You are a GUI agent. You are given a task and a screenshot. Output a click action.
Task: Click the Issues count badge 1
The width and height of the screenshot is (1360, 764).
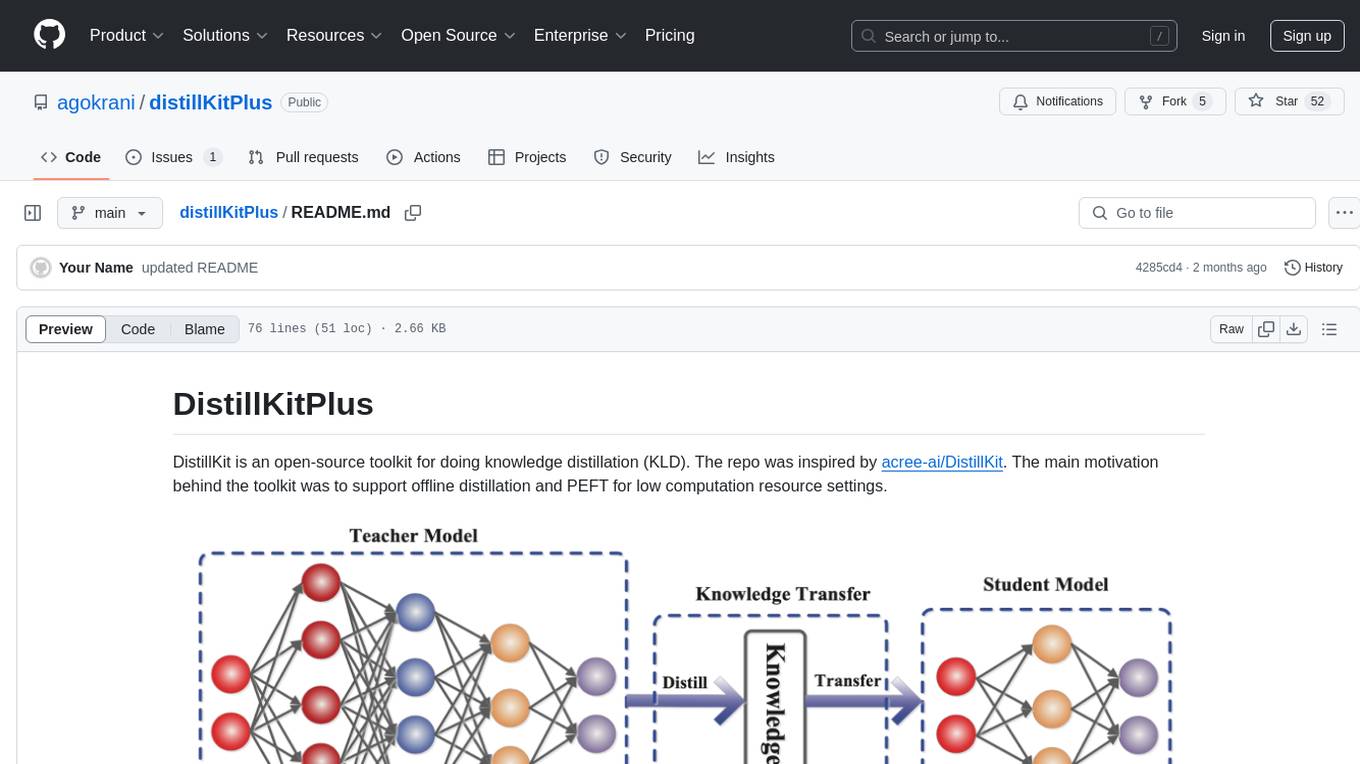tap(212, 157)
